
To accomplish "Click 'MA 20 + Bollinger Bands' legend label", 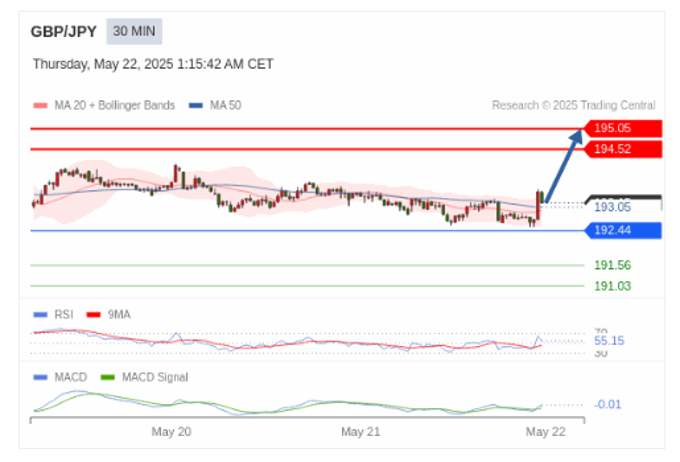I will 114,105.
